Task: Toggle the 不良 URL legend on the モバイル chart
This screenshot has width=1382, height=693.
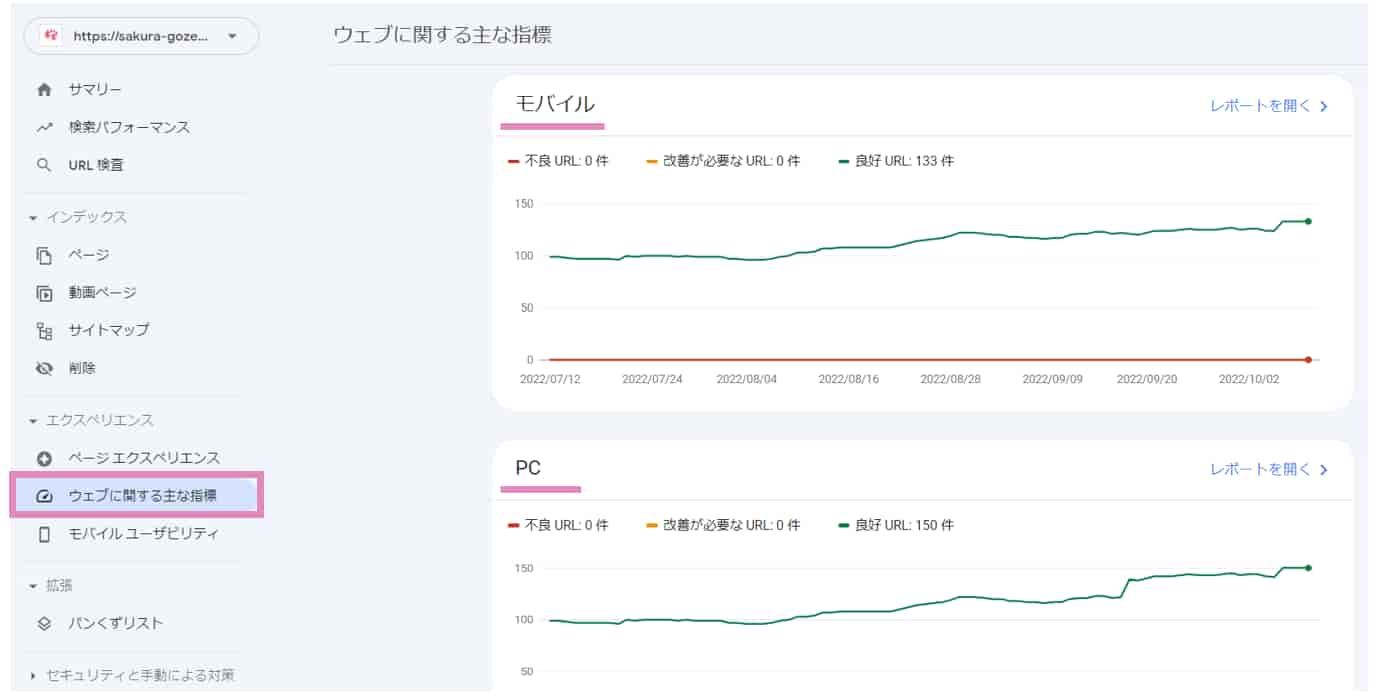Action: [x=560, y=159]
